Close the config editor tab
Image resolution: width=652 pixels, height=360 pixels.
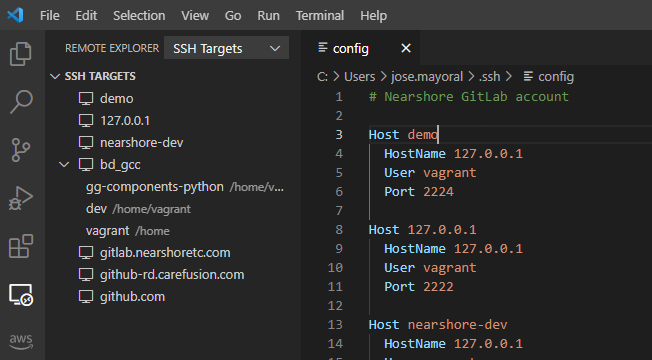406,49
